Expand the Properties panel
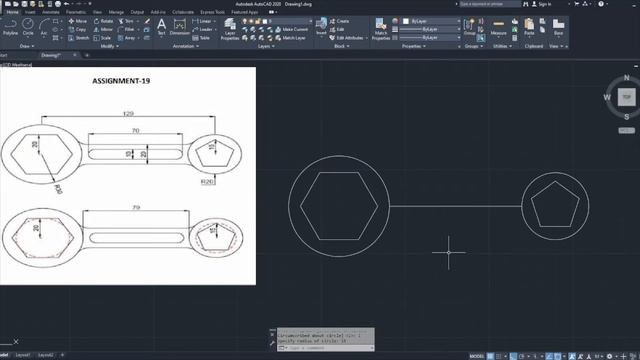The height and width of the screenshot is (360, 640). pos(414,46)
